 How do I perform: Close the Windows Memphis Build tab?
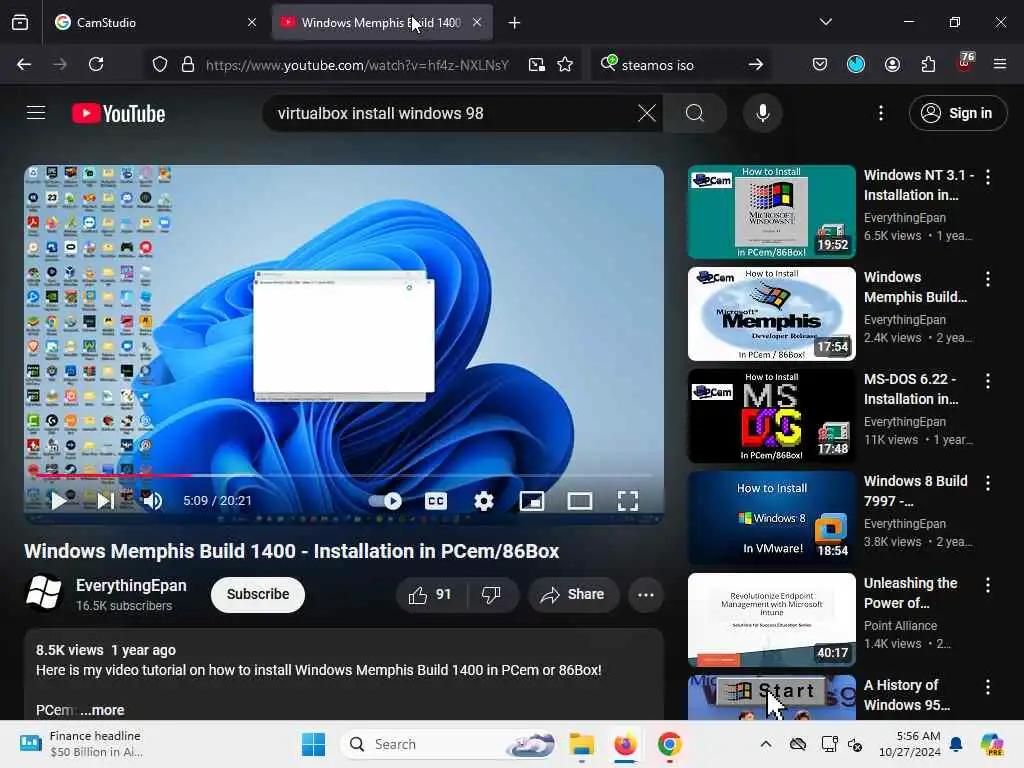tap(477, 22)
